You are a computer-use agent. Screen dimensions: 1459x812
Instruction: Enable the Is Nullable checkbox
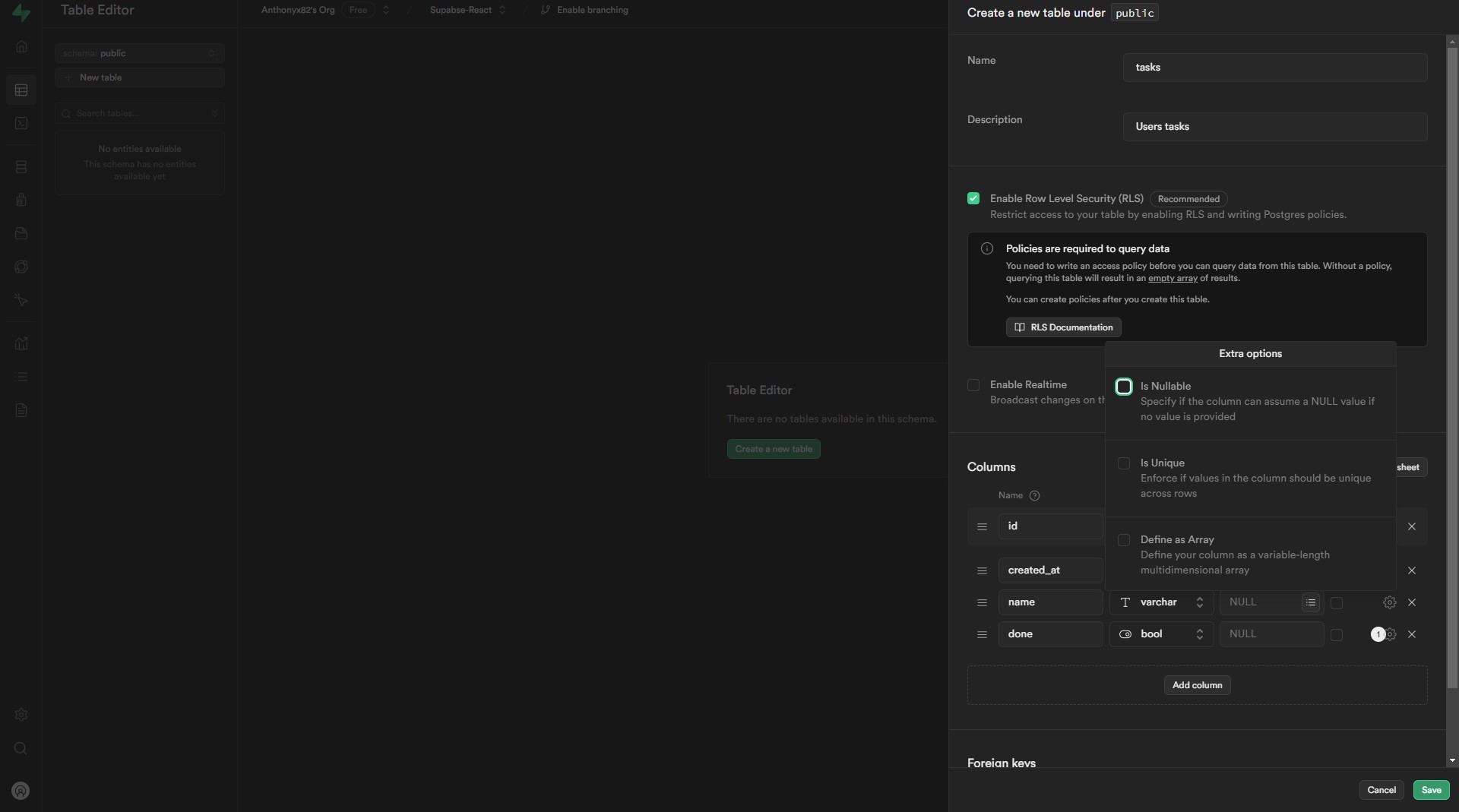pos(1123,387)
